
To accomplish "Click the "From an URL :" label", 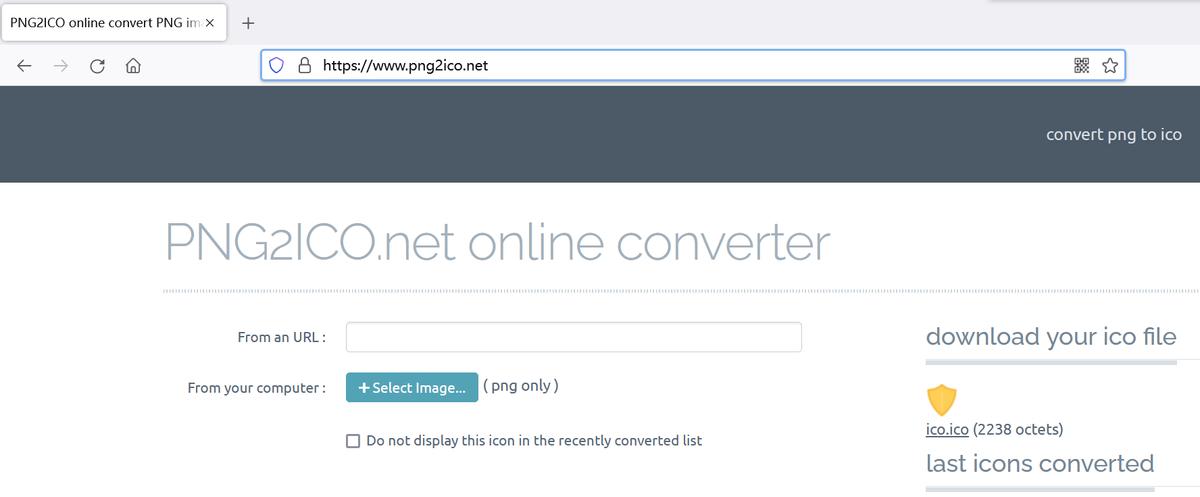I will tap(282, 337).
